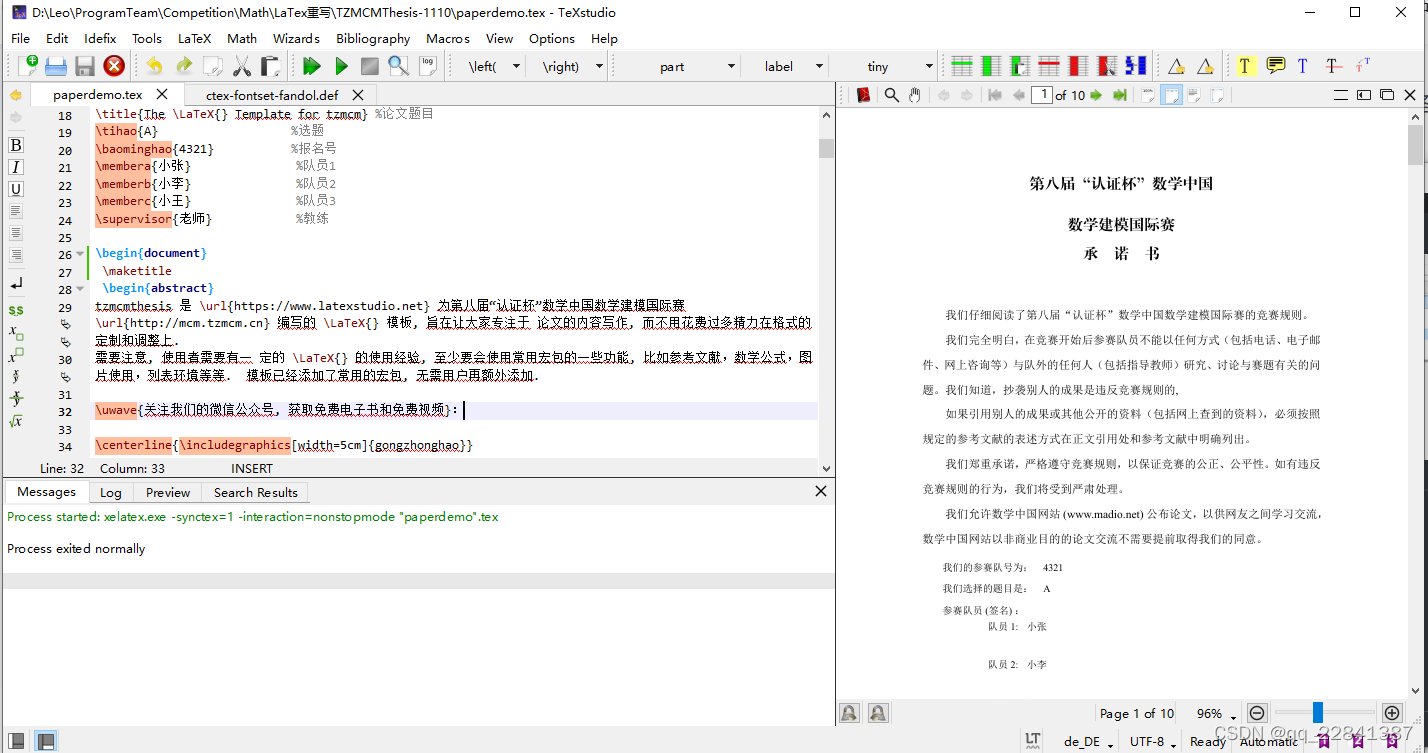This screenshot has width=1428, height=753.
Task: Click the strikethrough T icon
Action: click(1333, 66)
